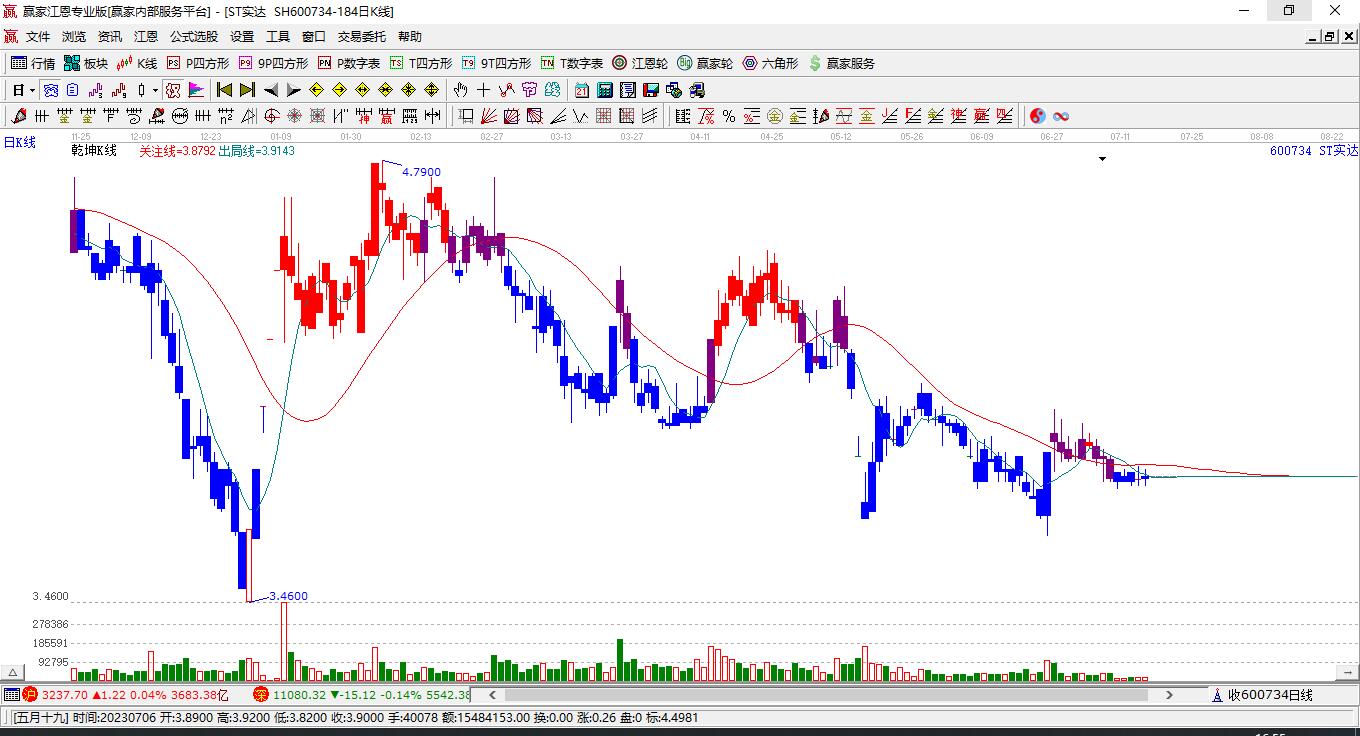Click the 关注线=3.8792 value

click(177, 151)
